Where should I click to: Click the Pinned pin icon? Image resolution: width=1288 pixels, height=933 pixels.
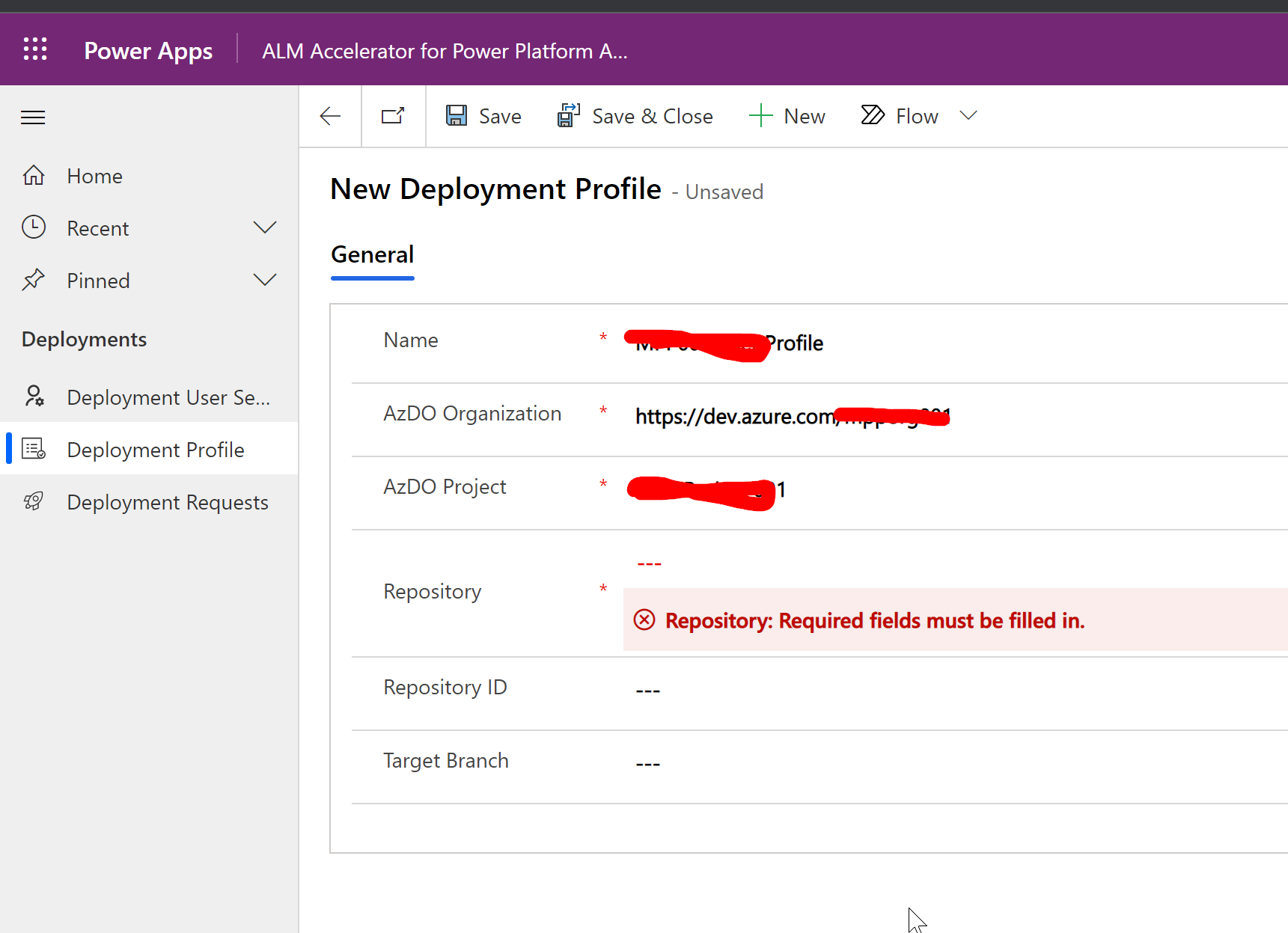(x=34, y=279)
